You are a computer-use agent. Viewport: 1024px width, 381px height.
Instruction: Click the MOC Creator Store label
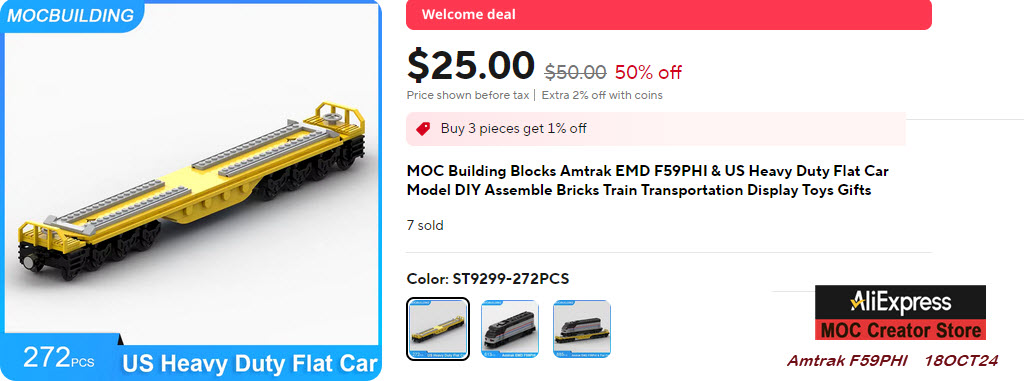coord(901,330)
